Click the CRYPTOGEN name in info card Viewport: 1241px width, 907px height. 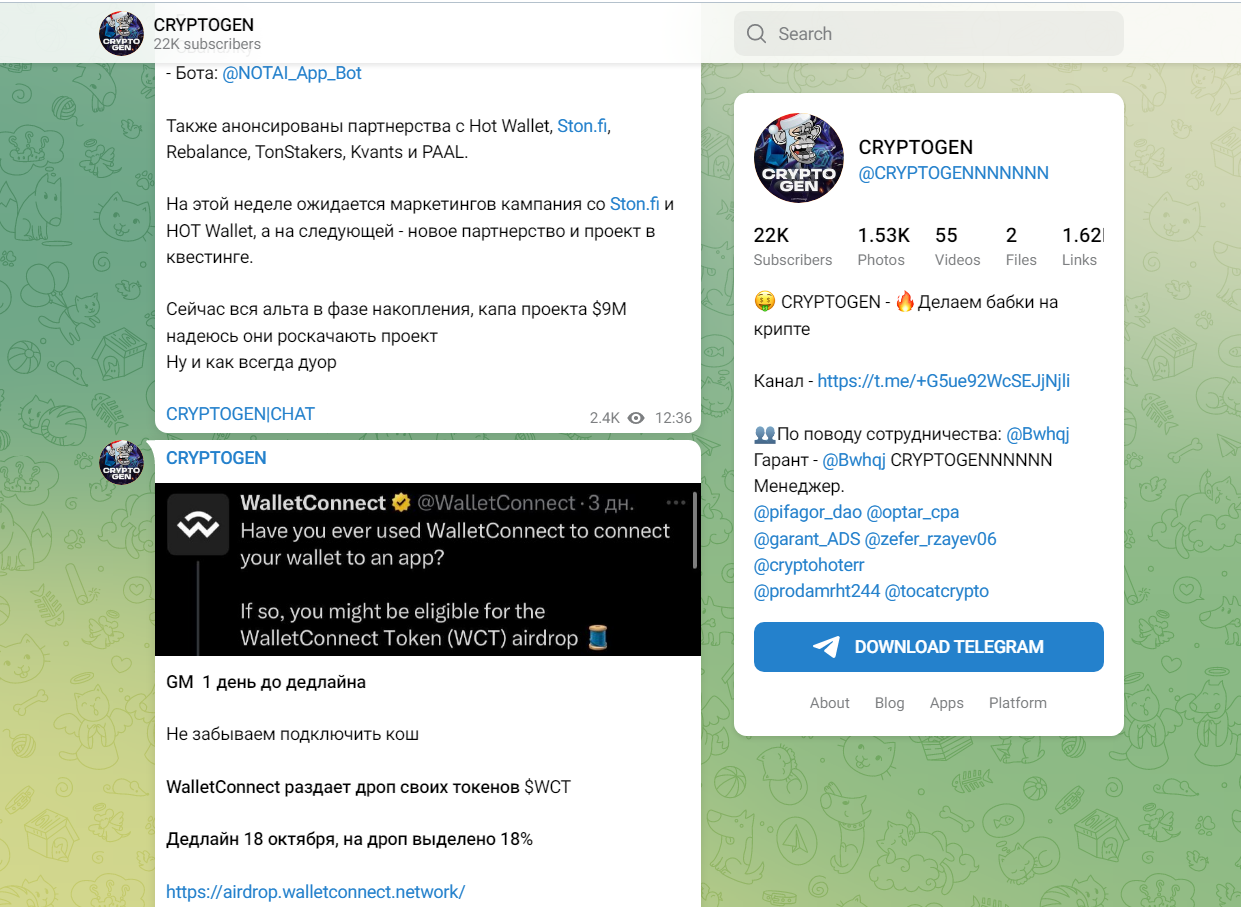[x=916, y=147]
